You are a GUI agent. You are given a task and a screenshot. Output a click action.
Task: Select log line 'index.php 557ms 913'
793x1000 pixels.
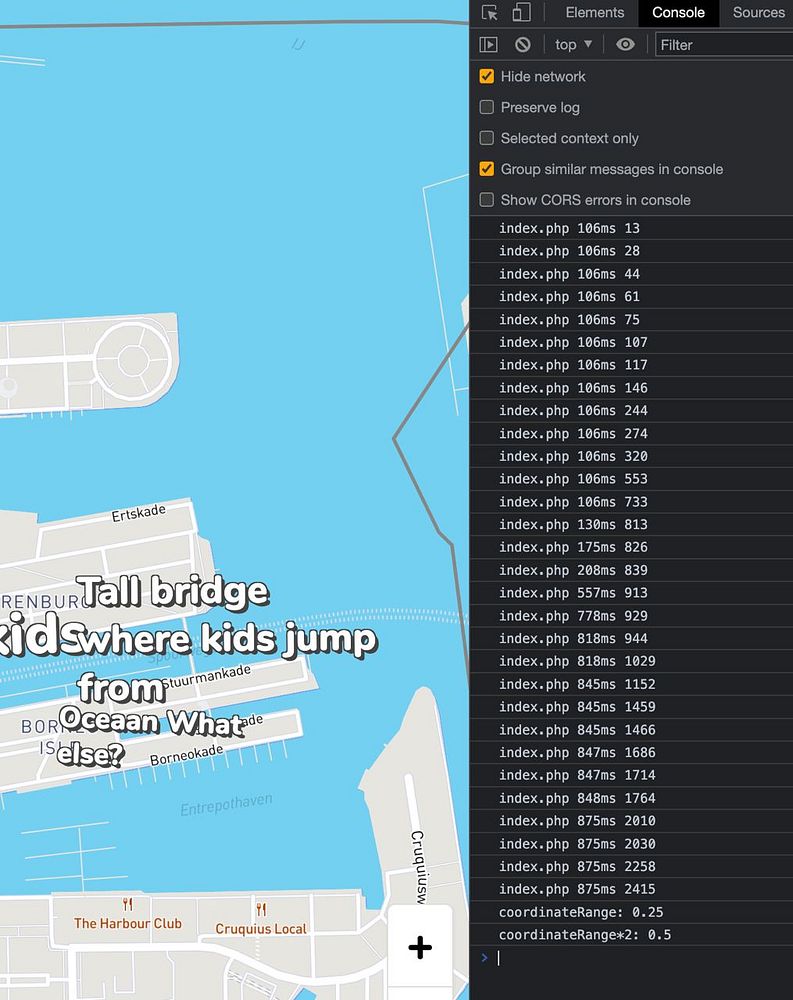[632, 592]
